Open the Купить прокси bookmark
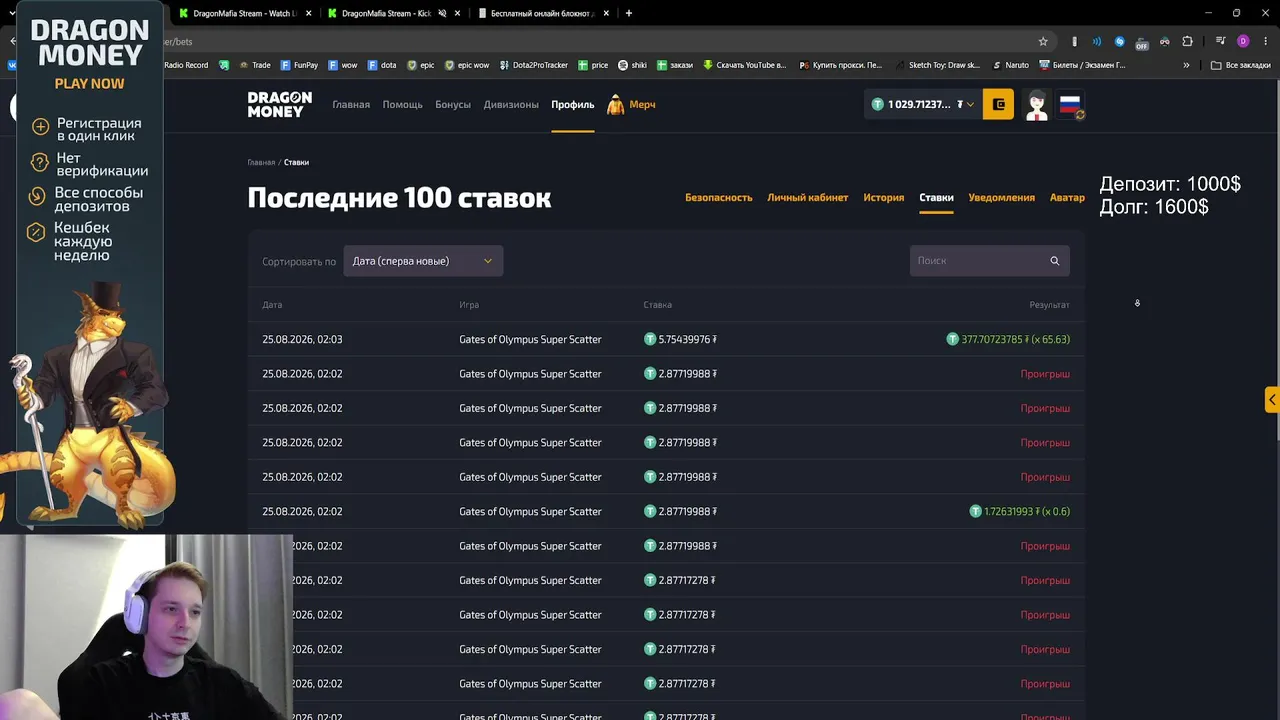The width and height of the screenshot is (1280, 720). (842, 65)
